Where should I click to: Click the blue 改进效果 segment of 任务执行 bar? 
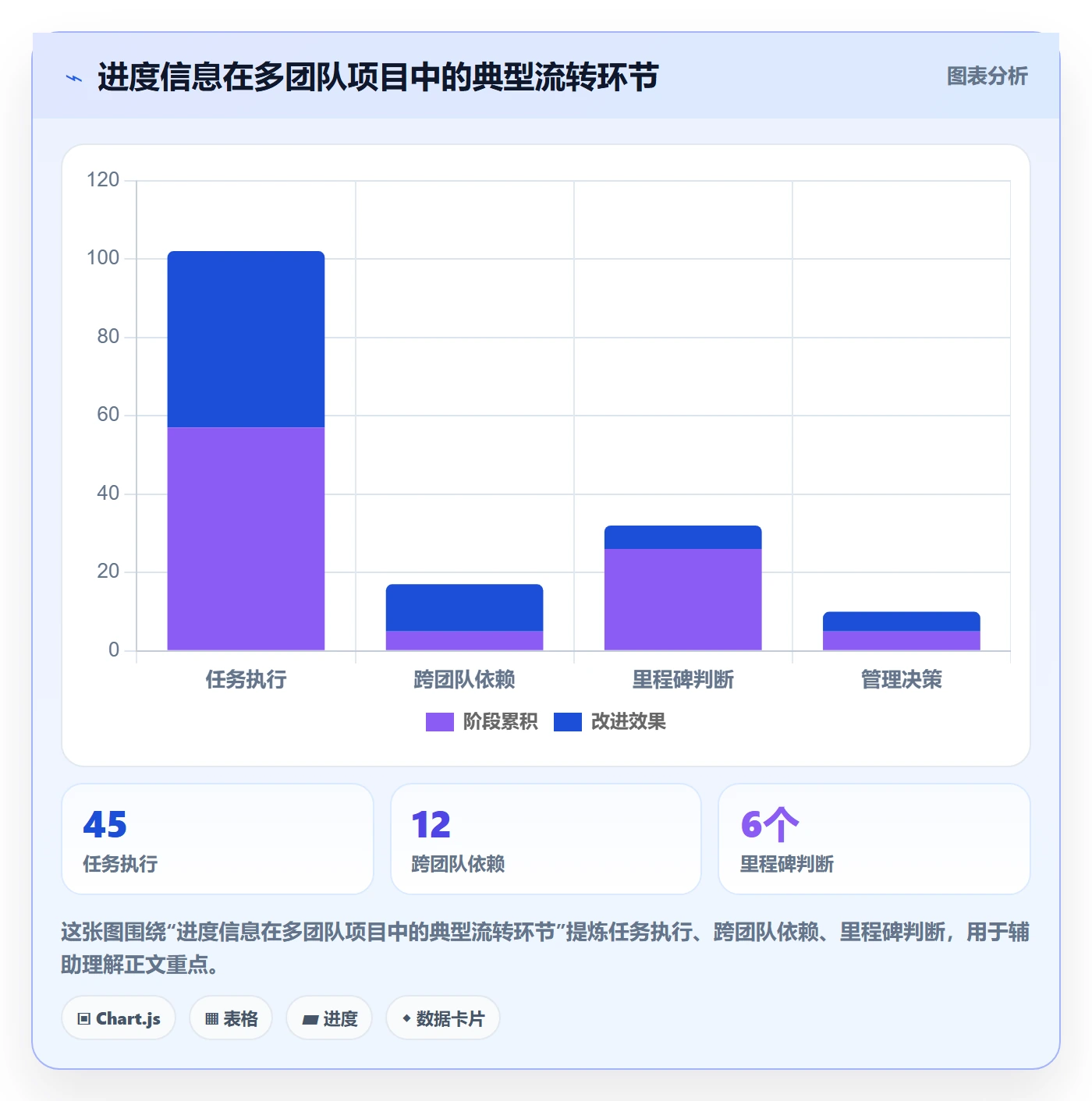246,339
